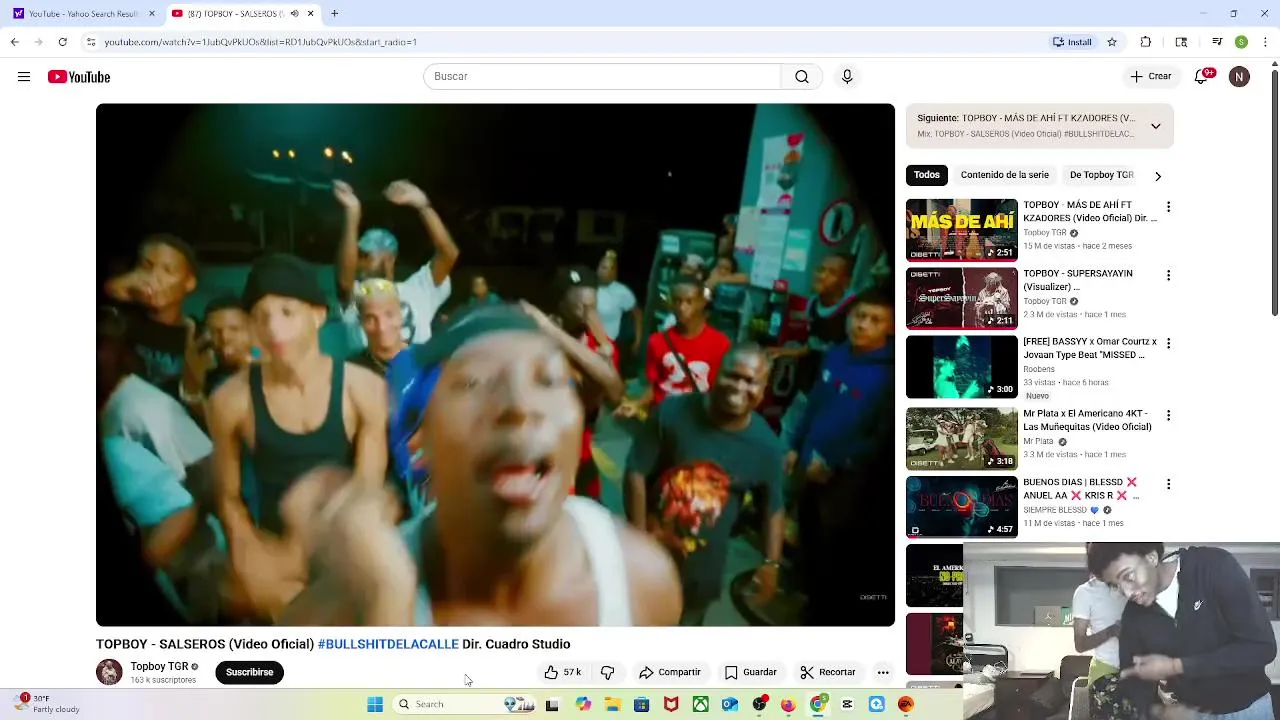The height and width of the screenshot is (720, 1280).
Task: Bookmark this page with the star
Action: (x=1112, y=42)
